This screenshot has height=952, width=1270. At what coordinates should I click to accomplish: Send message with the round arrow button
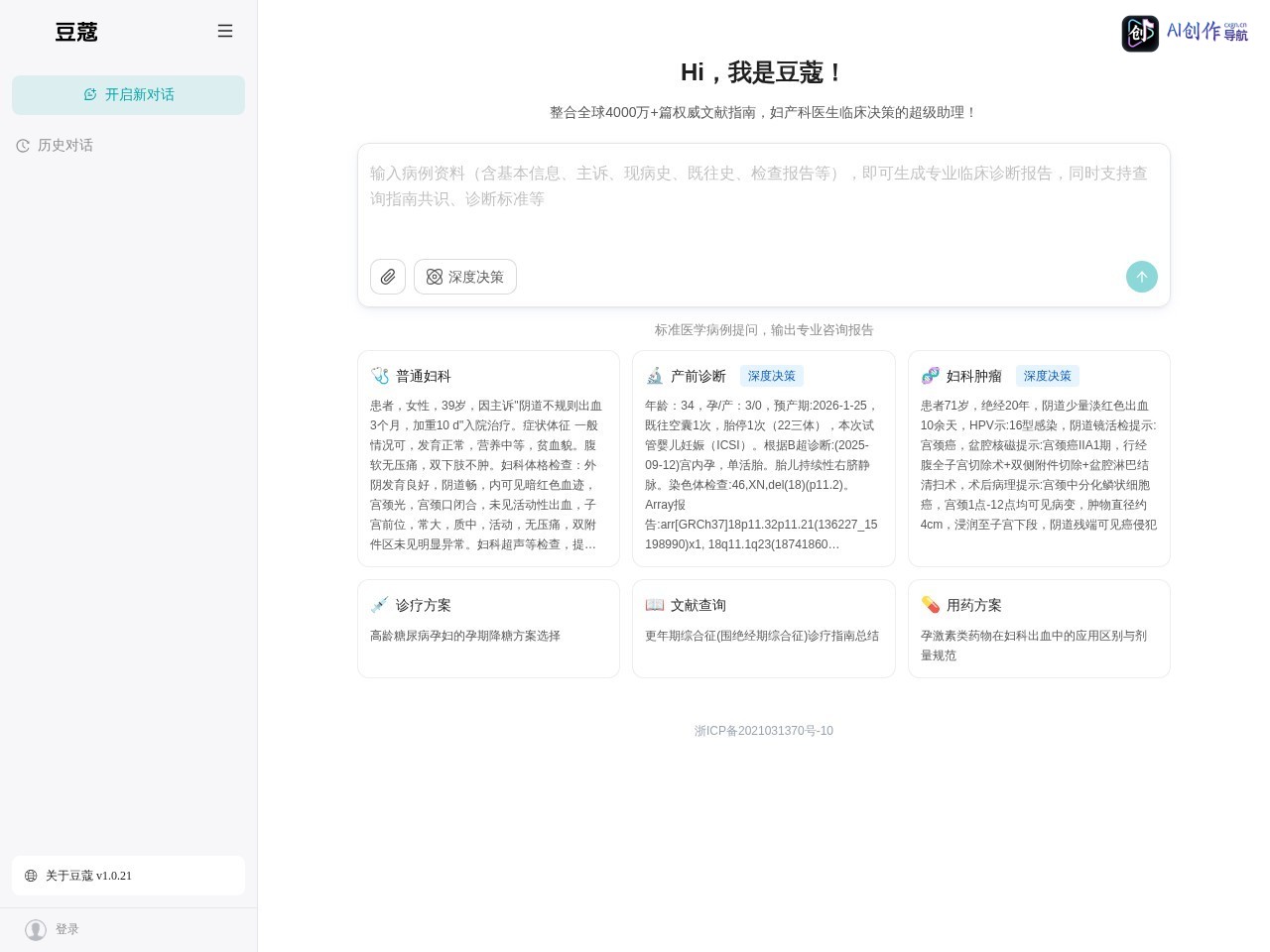click(x=1142, y=277)
